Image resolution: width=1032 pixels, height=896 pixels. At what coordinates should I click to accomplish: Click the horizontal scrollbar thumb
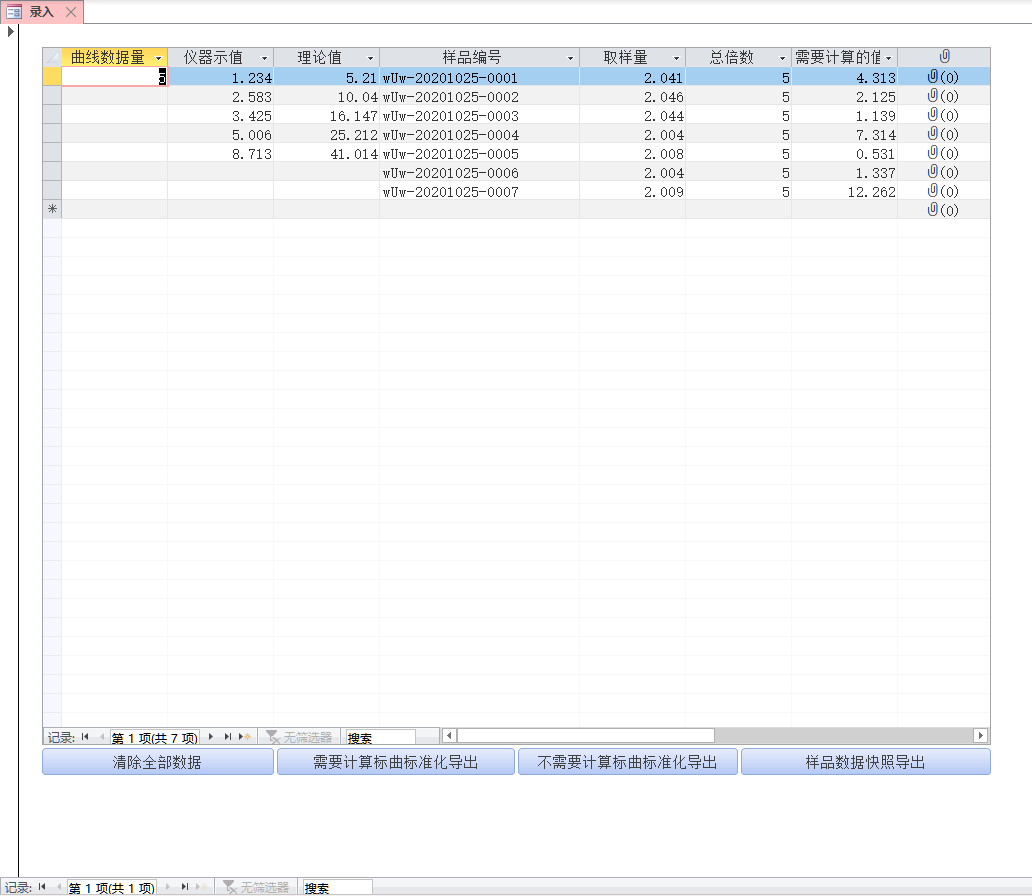pyautogui.click(x=586, y=735)
